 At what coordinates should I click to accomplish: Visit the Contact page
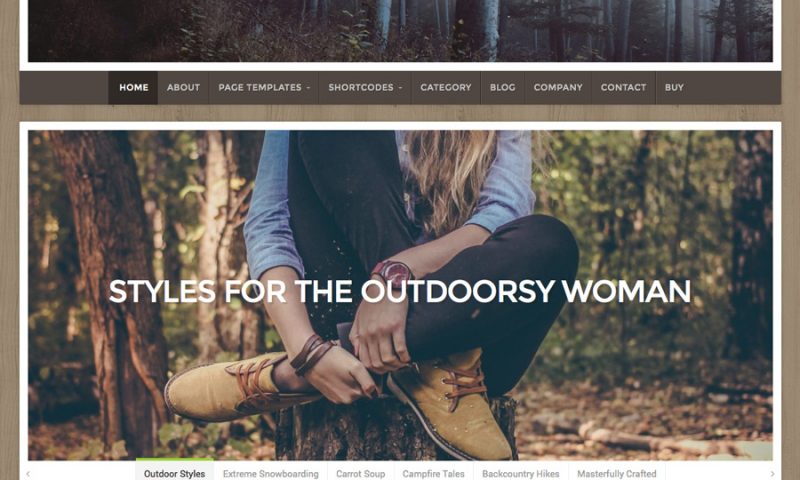point(623,88)
